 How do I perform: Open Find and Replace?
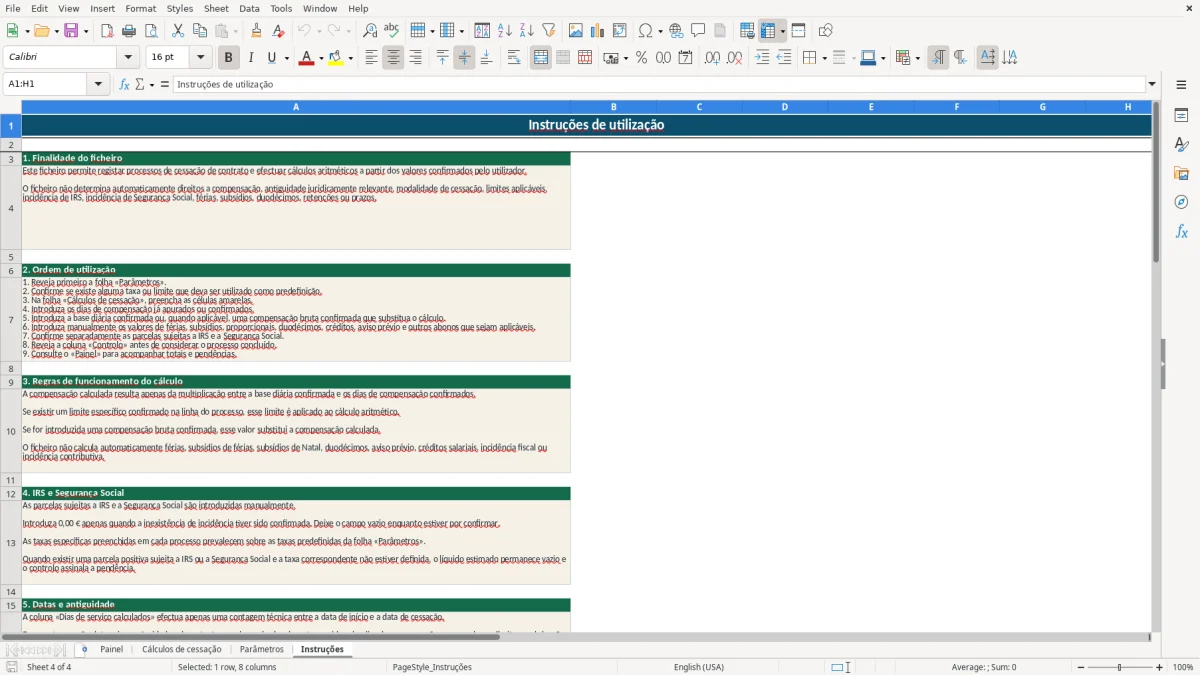tap(370, 31)
